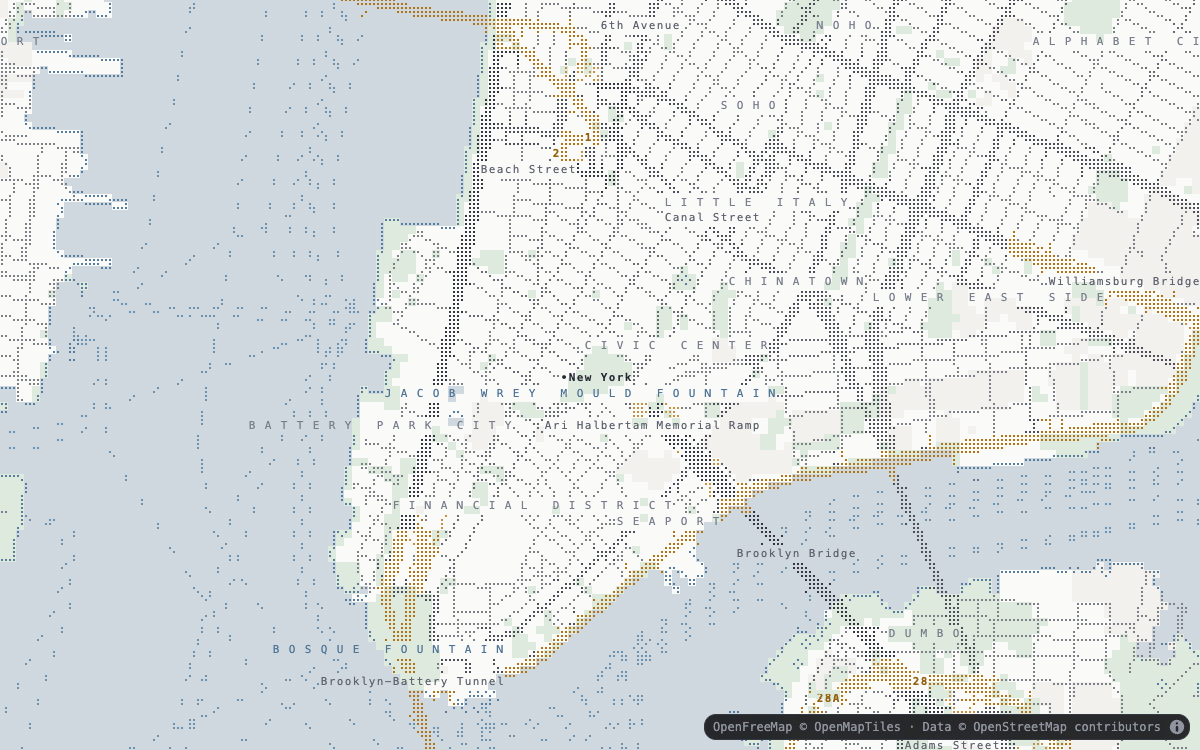The height and width of the screenshot is (750, 1200).
Task: Select the Williamsburg Bridge label
Action: pos(1123,281)
